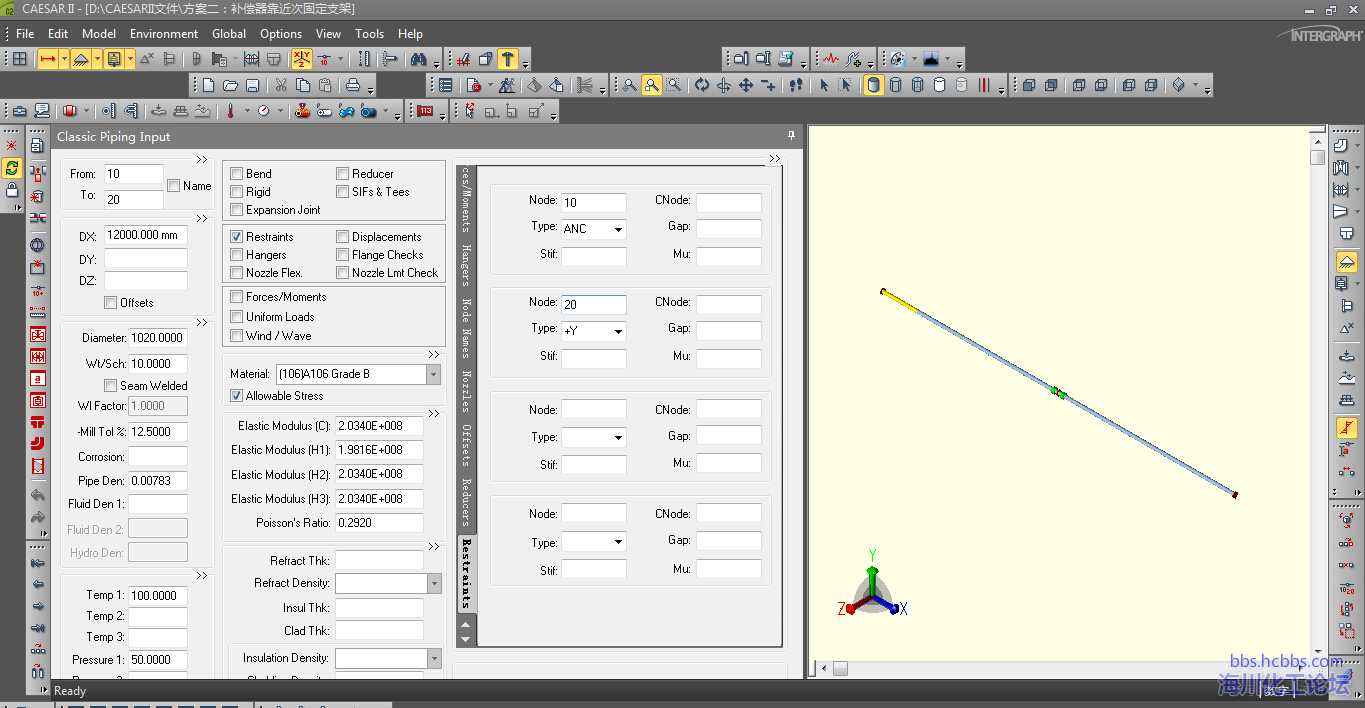Click the red centerline view icon
The image size is (1365, 708).
pos(984,86)
